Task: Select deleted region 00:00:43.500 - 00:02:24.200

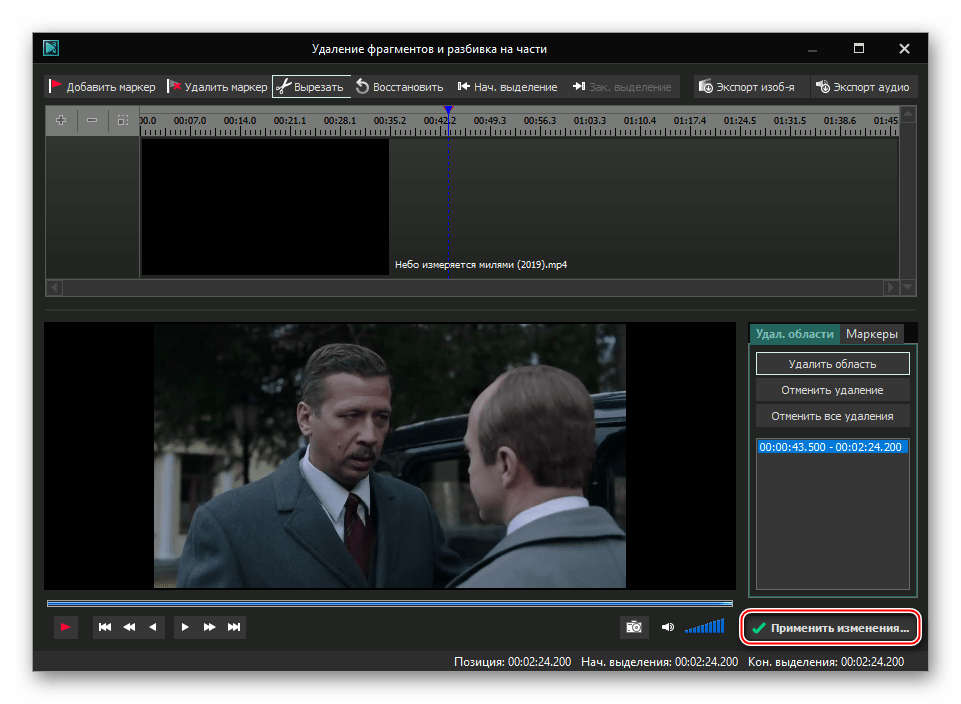Action: pos(832,448)
